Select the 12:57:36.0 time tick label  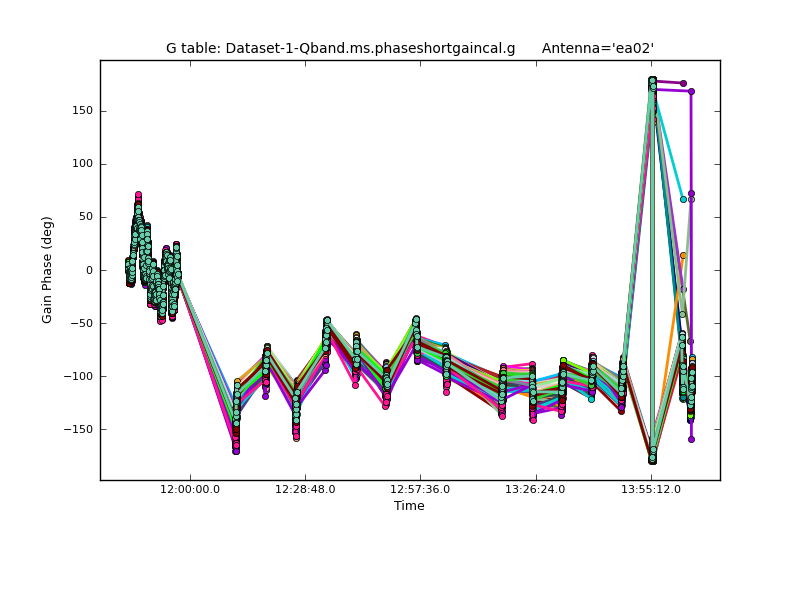[420, 489]
